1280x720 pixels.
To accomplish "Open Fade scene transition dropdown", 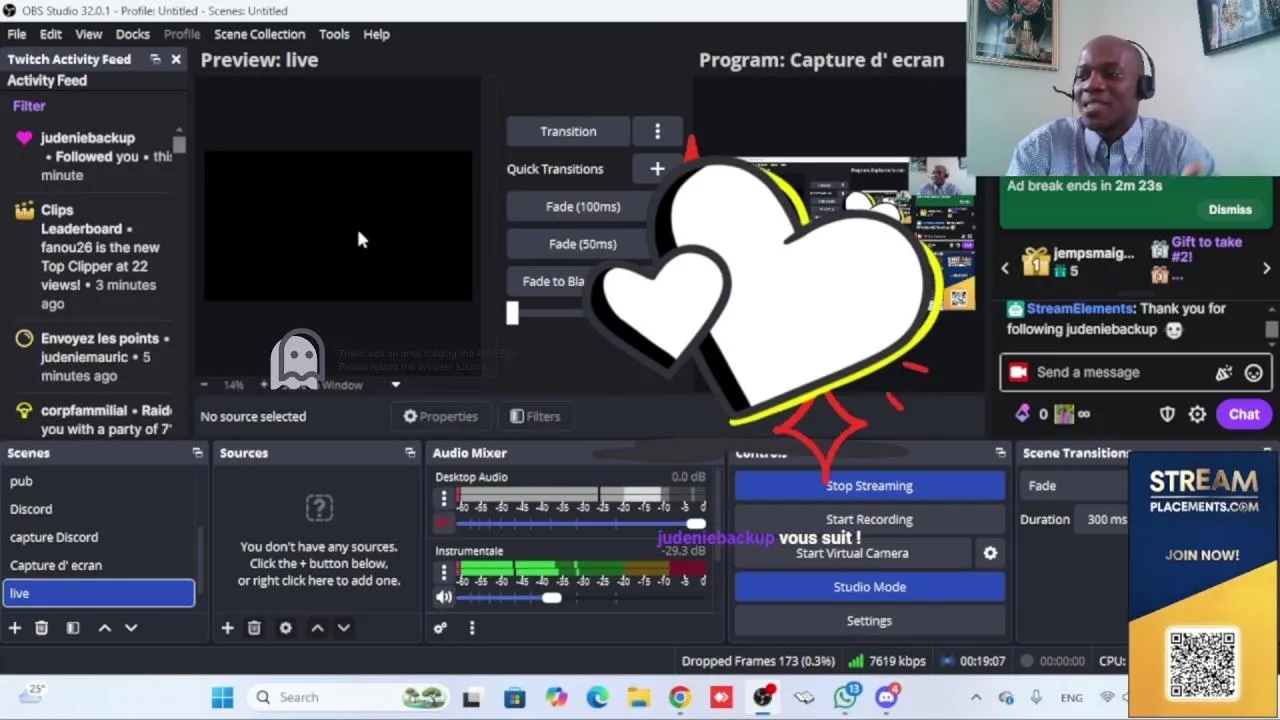I will coord(1075,485).
